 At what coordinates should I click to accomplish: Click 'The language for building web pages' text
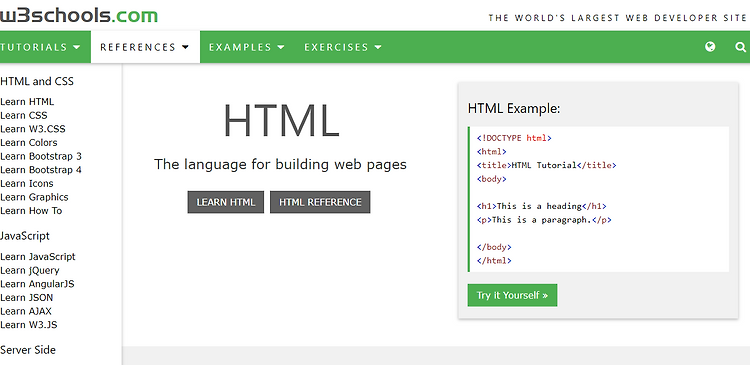[280, 165]
